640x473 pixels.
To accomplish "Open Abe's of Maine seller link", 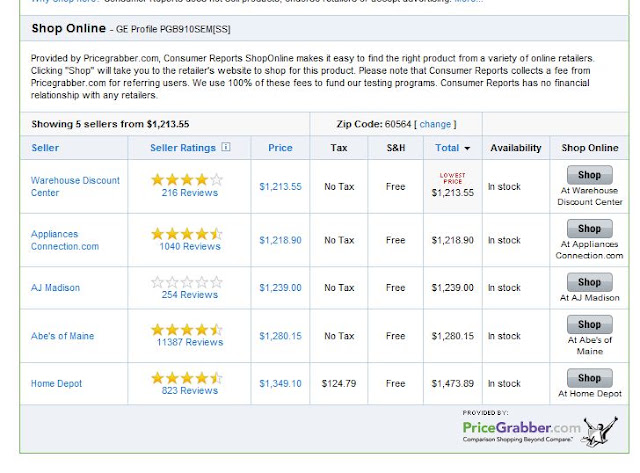I will click(62, 336).
